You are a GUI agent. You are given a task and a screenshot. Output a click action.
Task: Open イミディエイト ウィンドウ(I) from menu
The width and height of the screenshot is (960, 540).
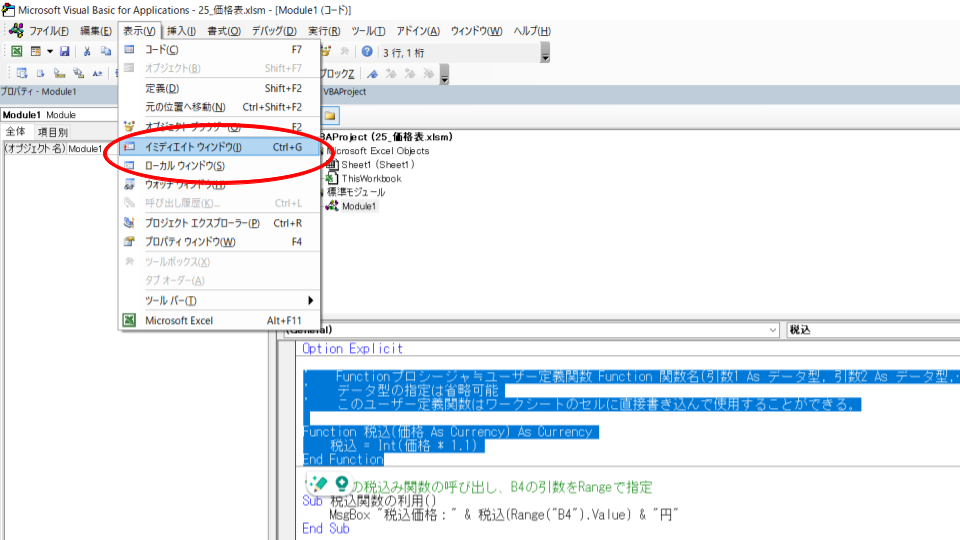pos(220,147)
